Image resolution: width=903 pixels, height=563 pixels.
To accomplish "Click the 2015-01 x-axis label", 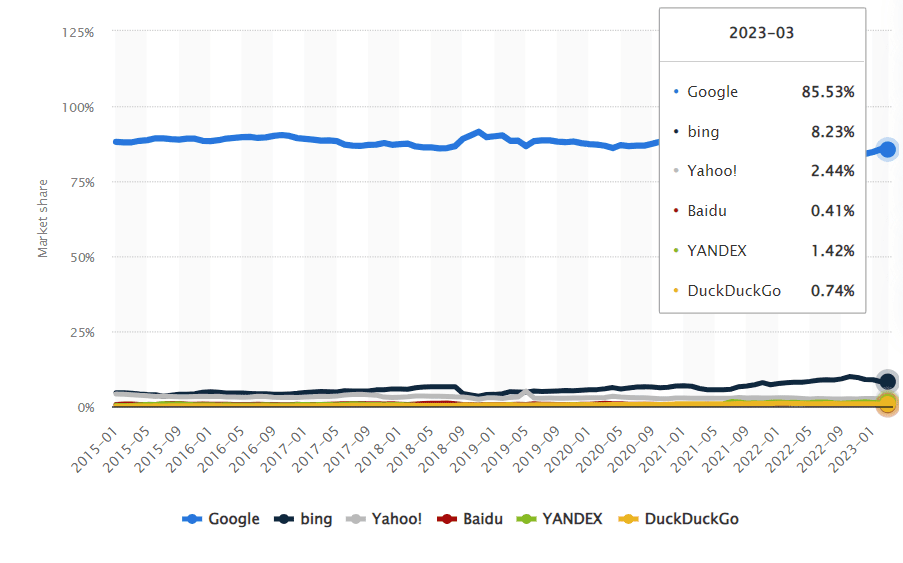I will (x=94, y=451).
